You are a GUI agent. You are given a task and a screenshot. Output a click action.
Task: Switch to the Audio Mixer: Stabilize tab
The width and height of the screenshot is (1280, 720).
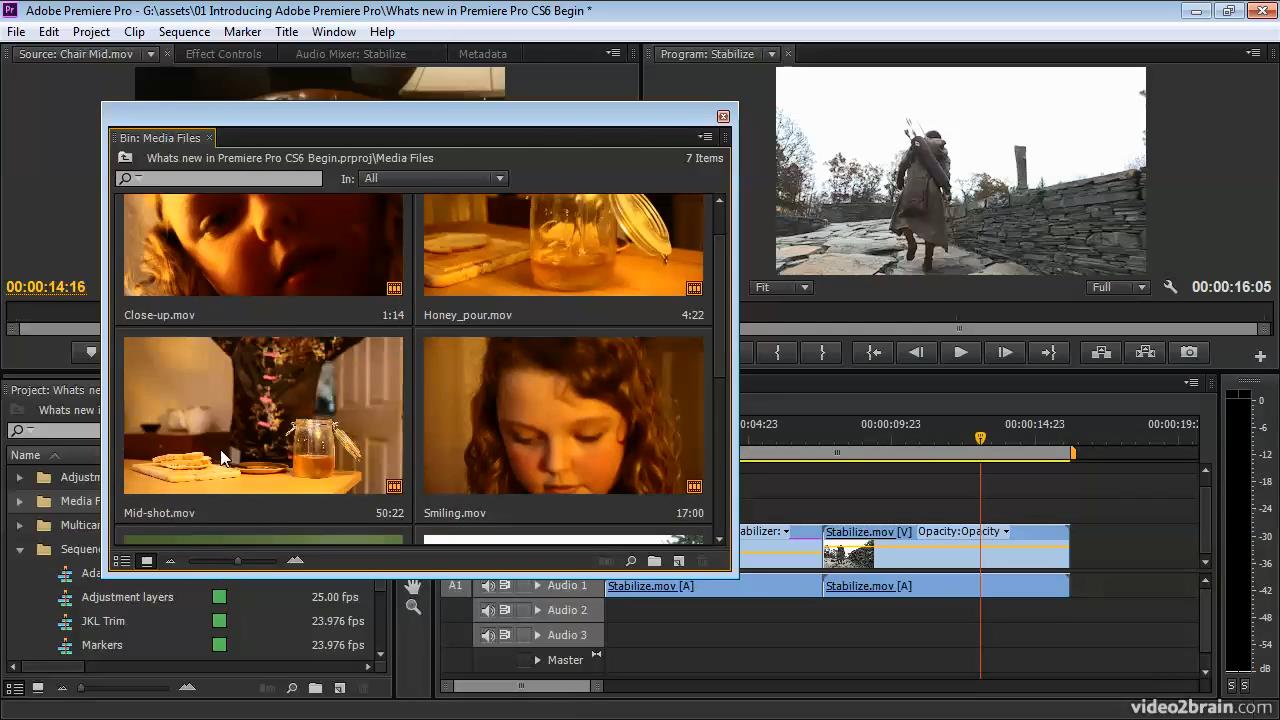click(350, 54)
